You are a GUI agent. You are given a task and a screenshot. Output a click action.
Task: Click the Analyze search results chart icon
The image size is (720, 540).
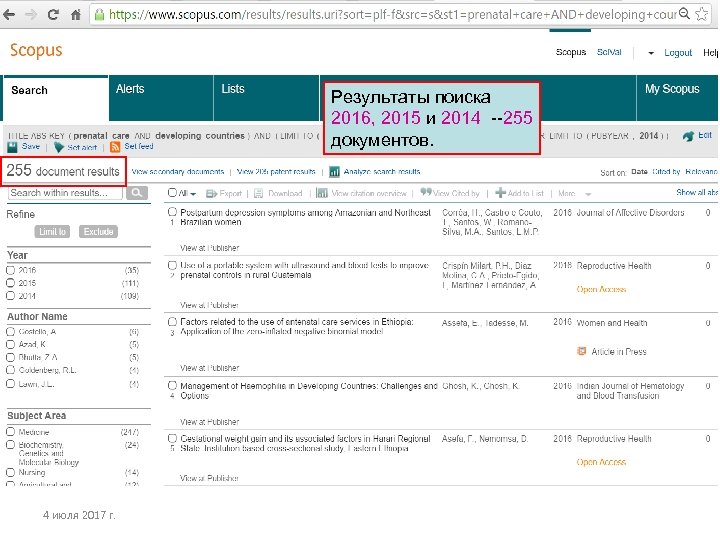[334, 172]
